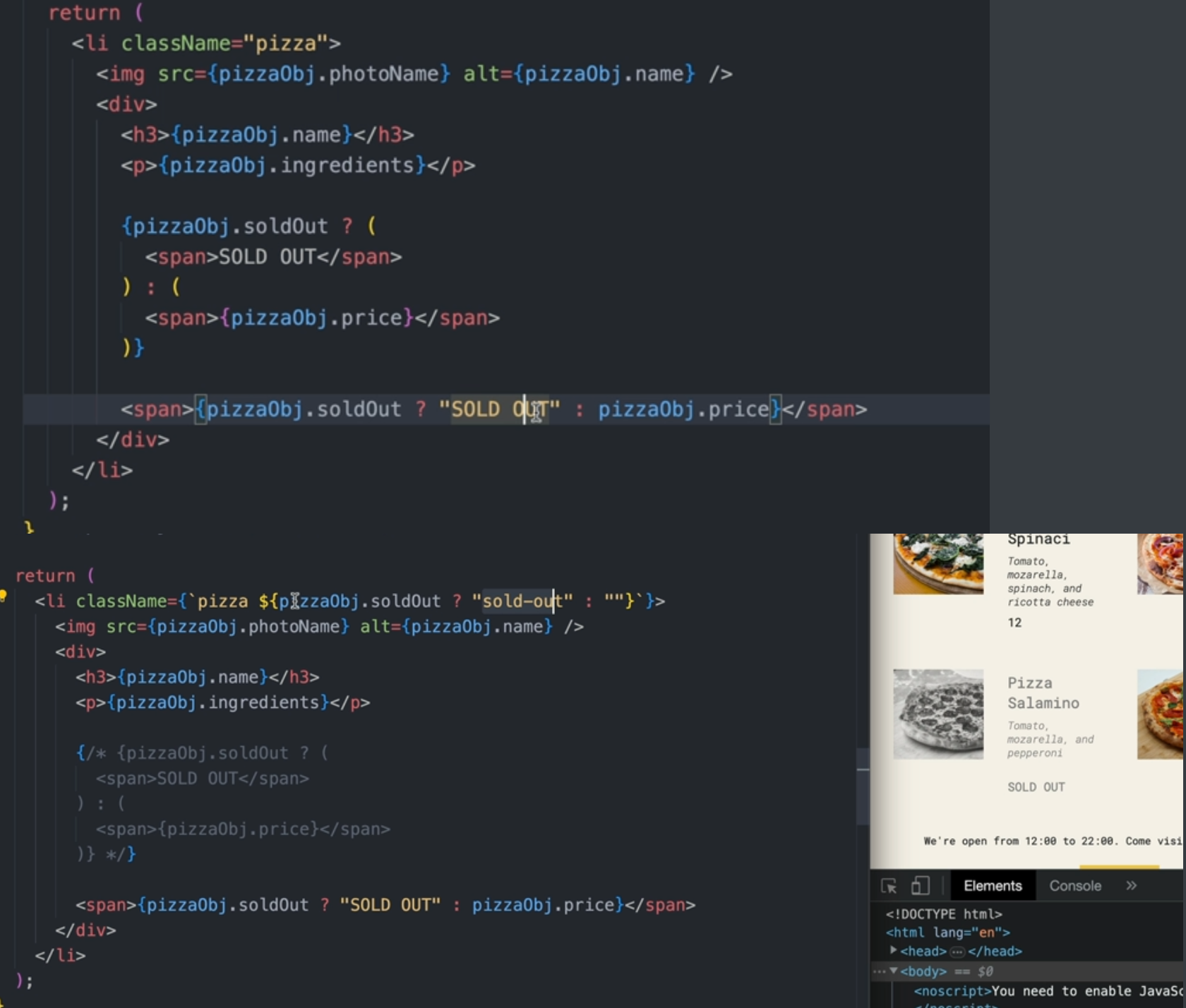Click the price 12 under Pizza Spinaci
Screen dimensions: 1186x1008
1014,623
